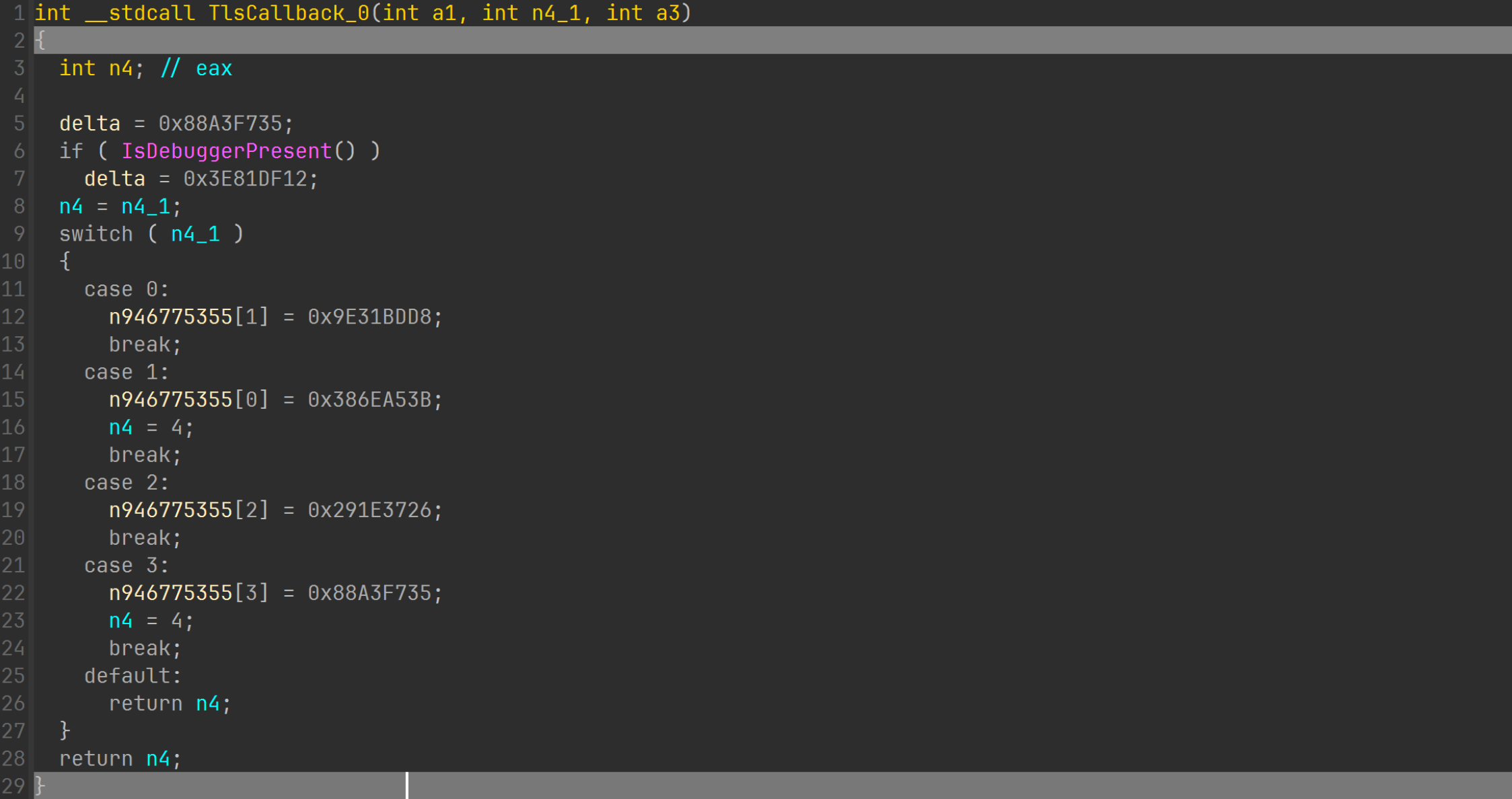Click the eax register comment

(x=214, y=68)
